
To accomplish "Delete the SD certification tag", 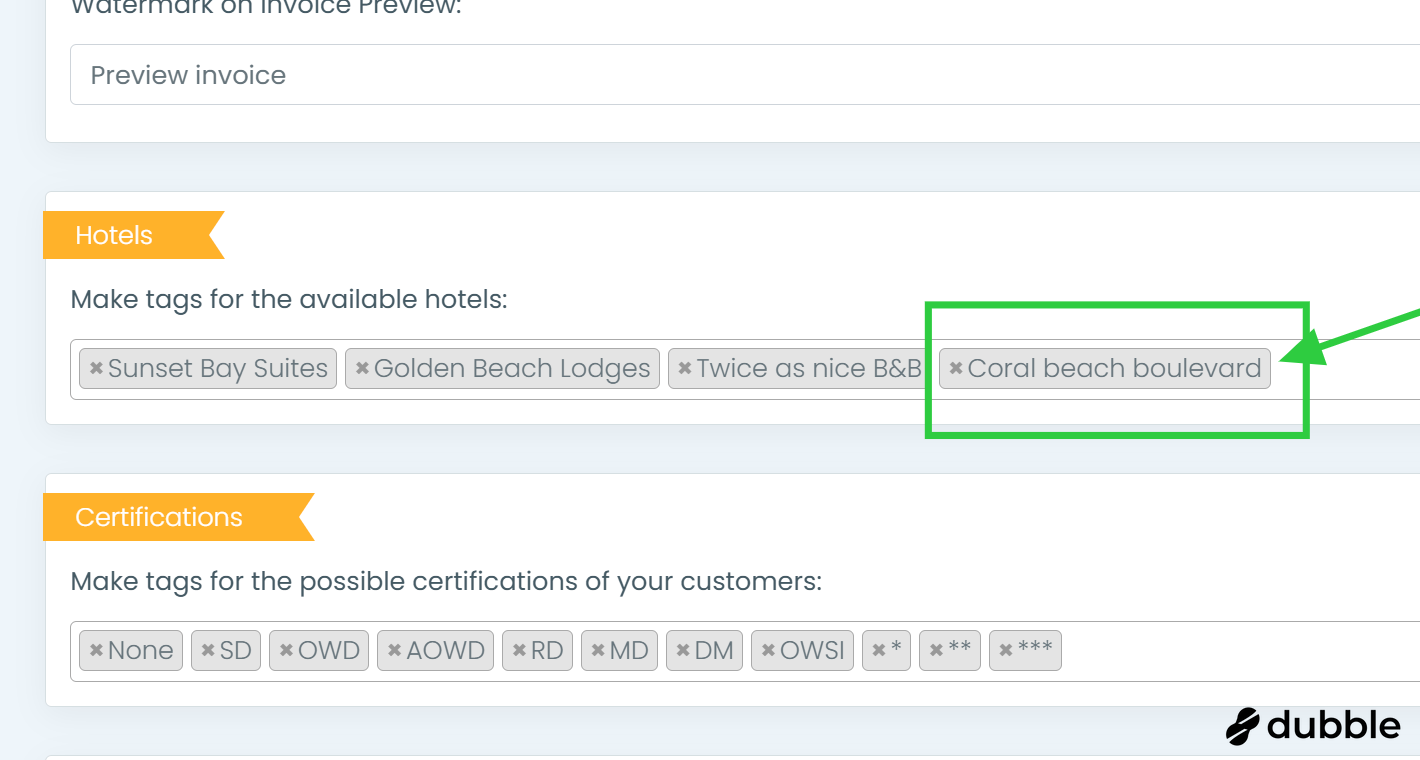I will 208,651.
